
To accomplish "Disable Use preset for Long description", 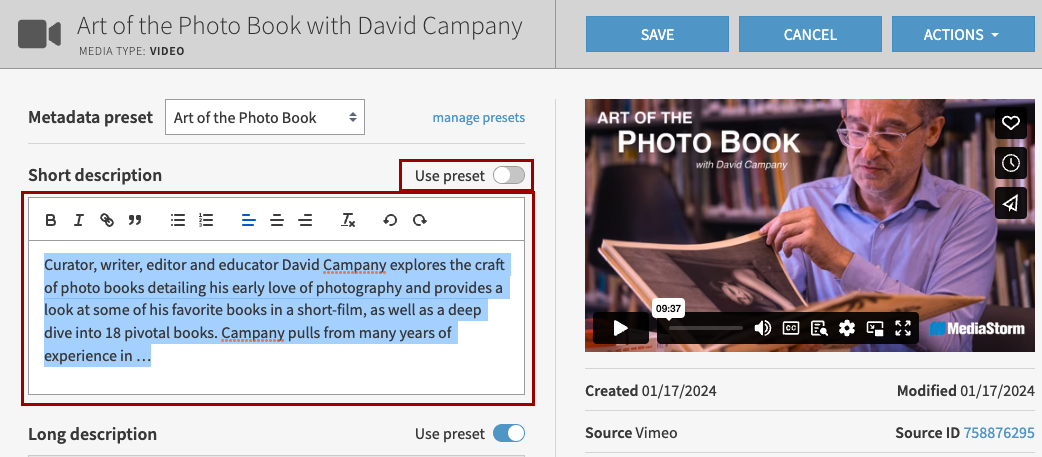I will click(x=508, y=434).
